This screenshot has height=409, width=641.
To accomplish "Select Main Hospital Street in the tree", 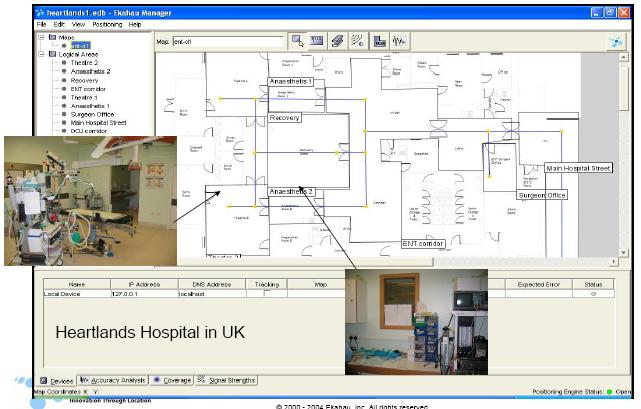I will point(99,123).
